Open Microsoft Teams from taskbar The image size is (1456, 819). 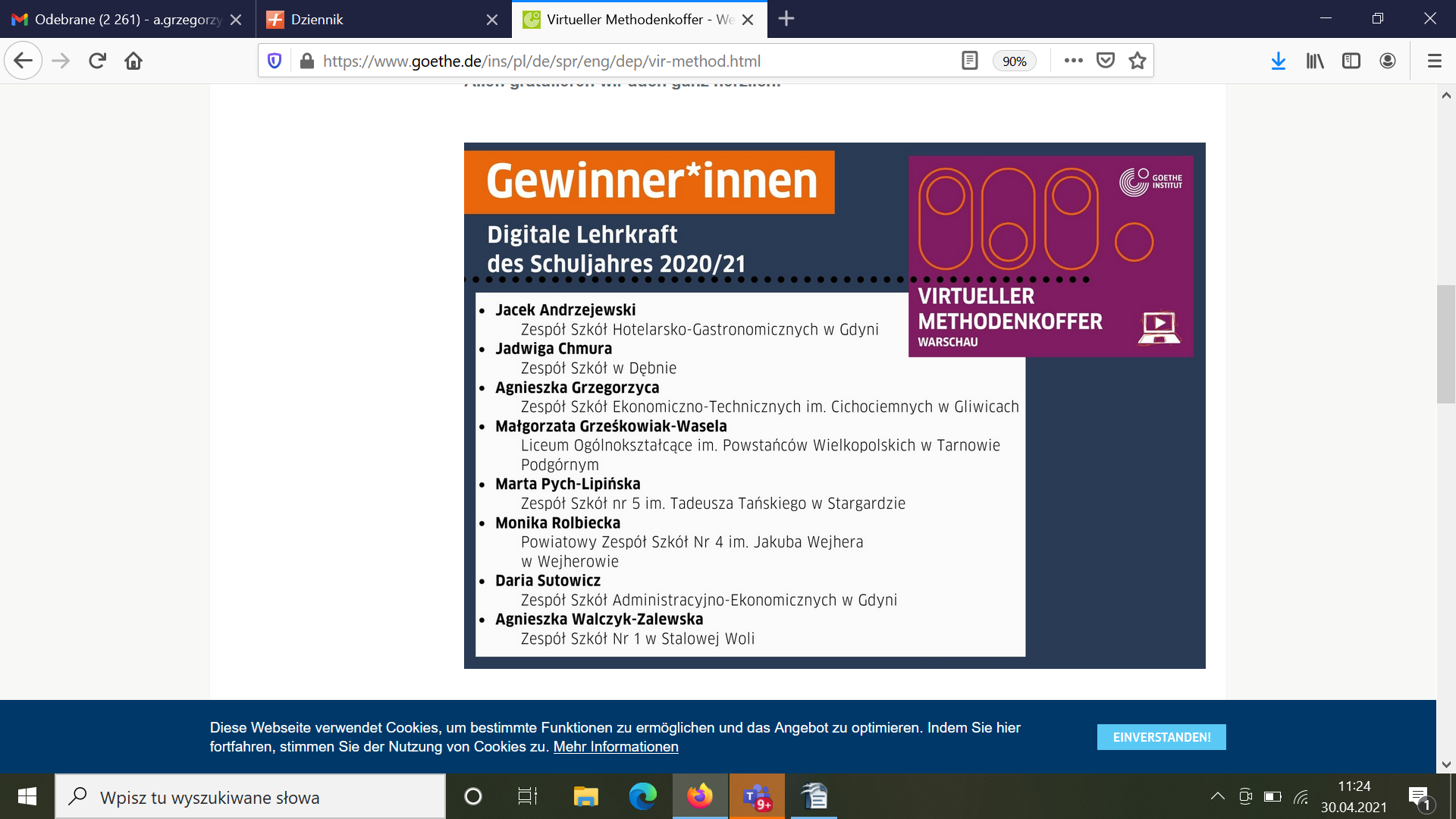[x=757, y=796]
